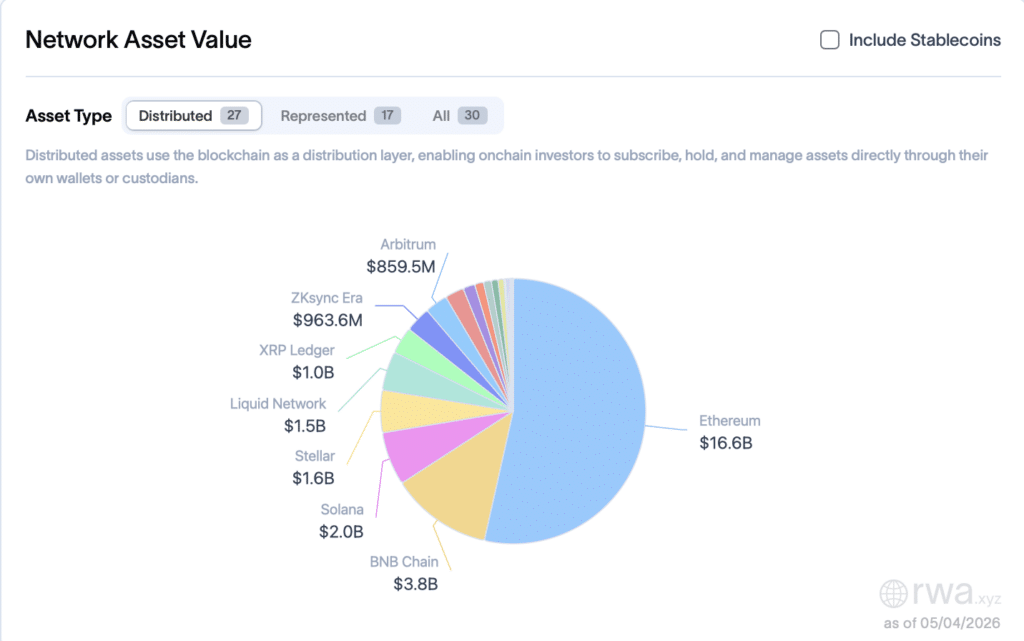Click the $3.8B value
Viewport: 1024px width, 641px height.
tap(415, 584)
